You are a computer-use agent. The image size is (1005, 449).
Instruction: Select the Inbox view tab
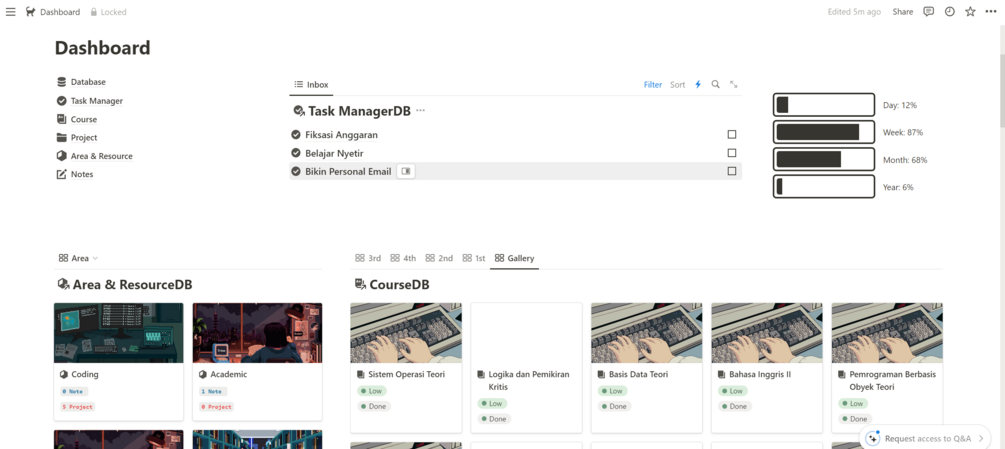(x=311, y=85)
